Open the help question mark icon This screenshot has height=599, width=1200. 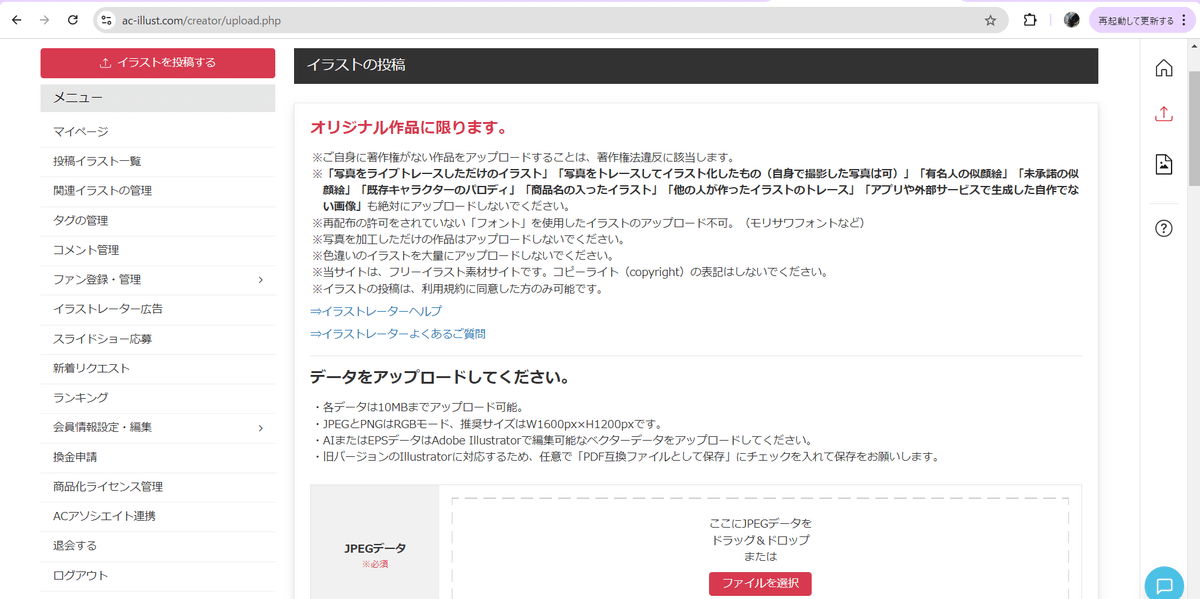1164,228
